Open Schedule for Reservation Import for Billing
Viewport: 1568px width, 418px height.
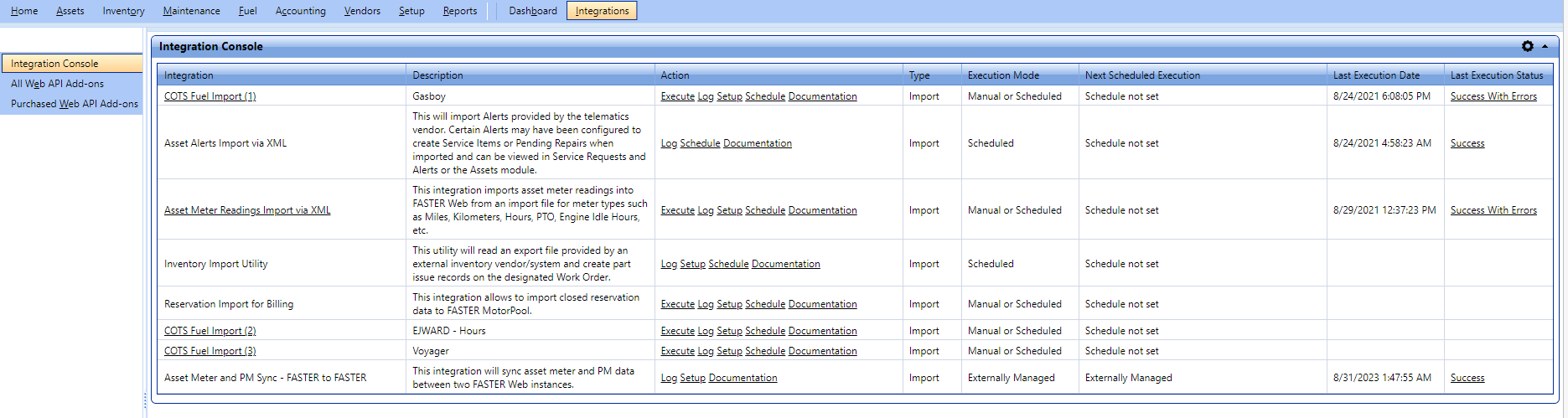[765, 304]
